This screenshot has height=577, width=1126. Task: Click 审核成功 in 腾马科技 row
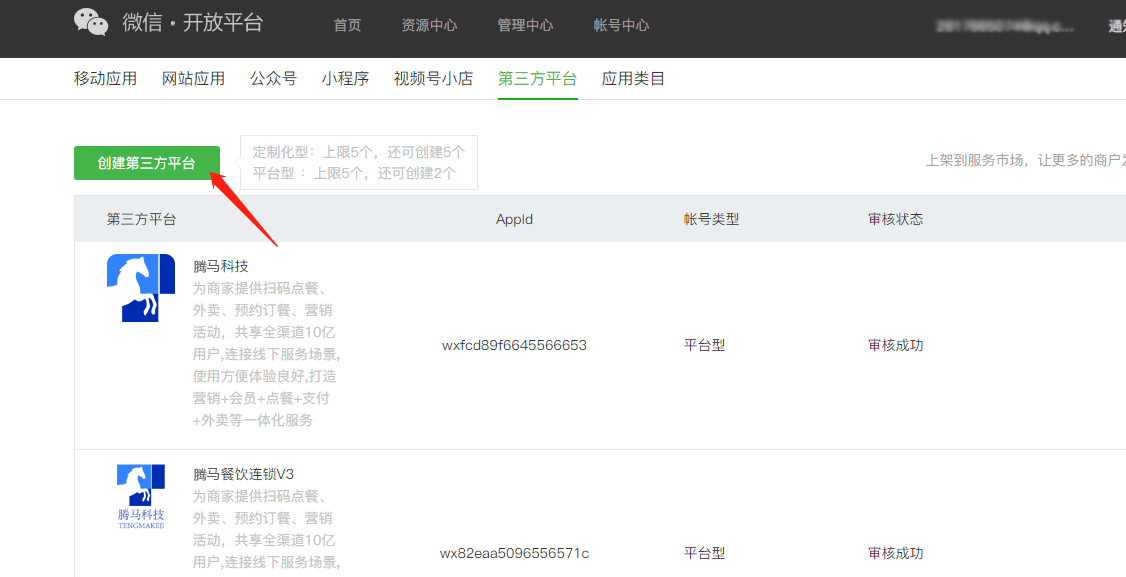(895, 346)
